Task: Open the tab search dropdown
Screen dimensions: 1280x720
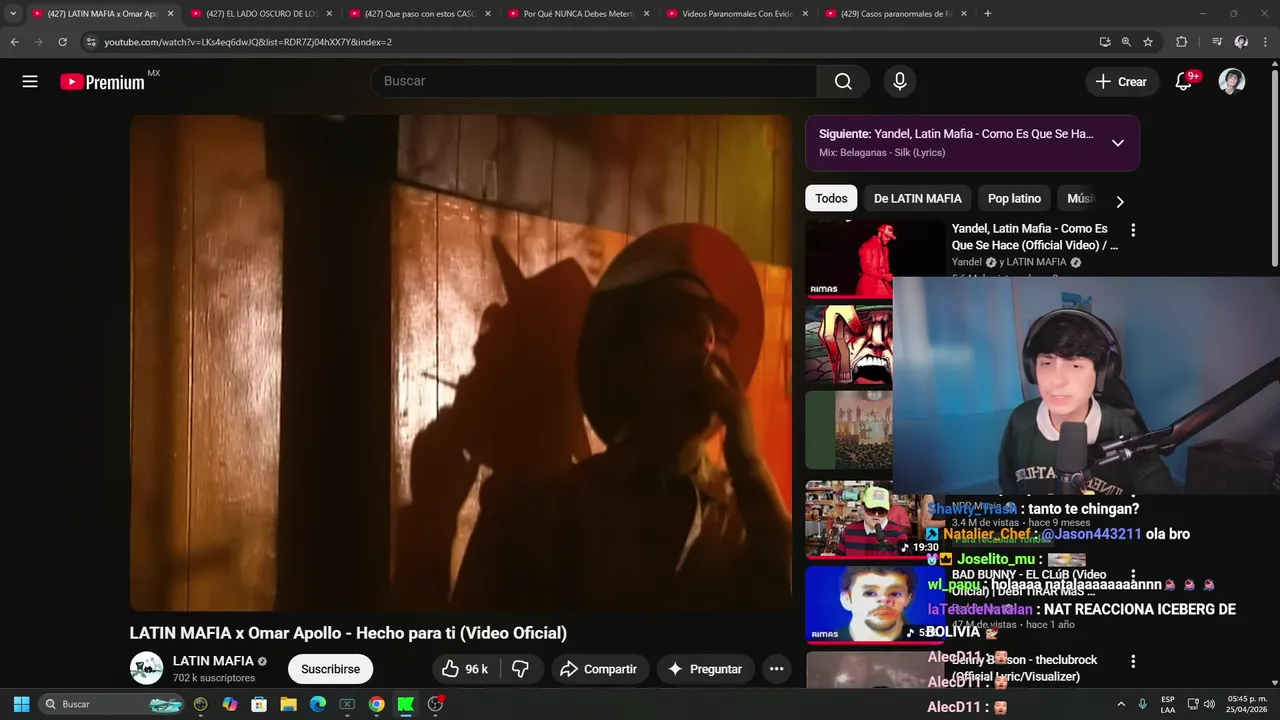Action: click(13, 14)
